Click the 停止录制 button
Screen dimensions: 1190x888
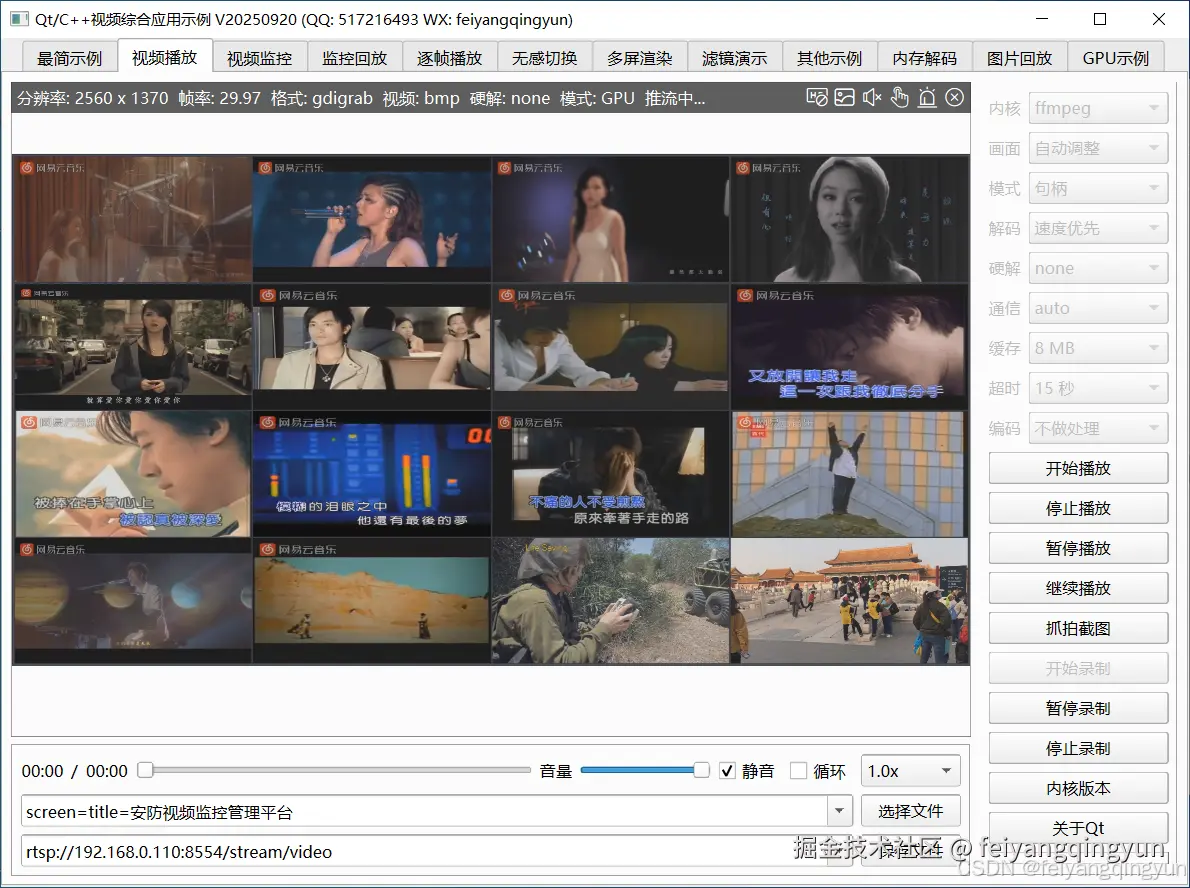(x=1078, y=748)
